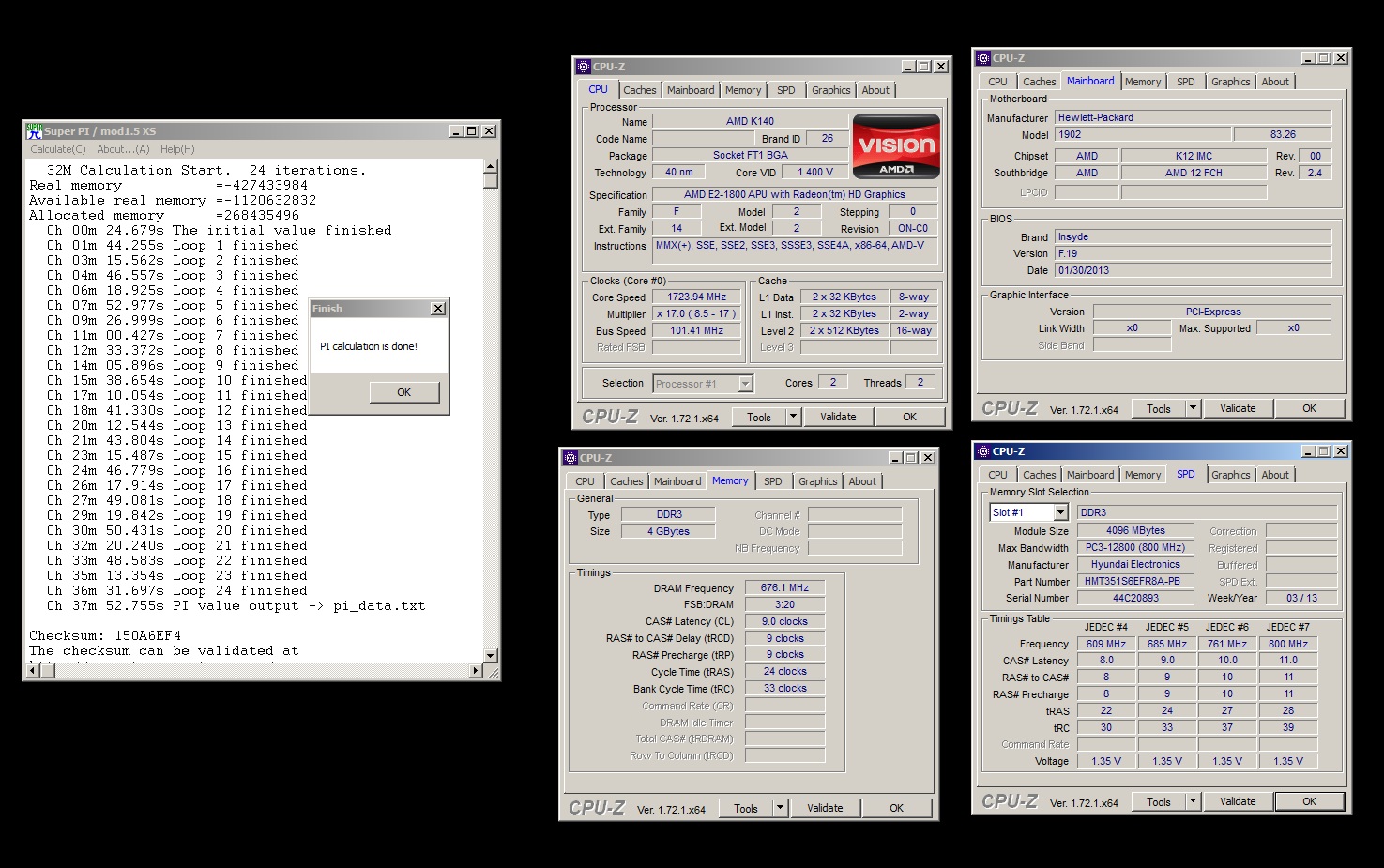The height and width of the screenshot is (868, 1384).
Task: Expand Tools arrow in SPD window
Action: [1193, 801]
